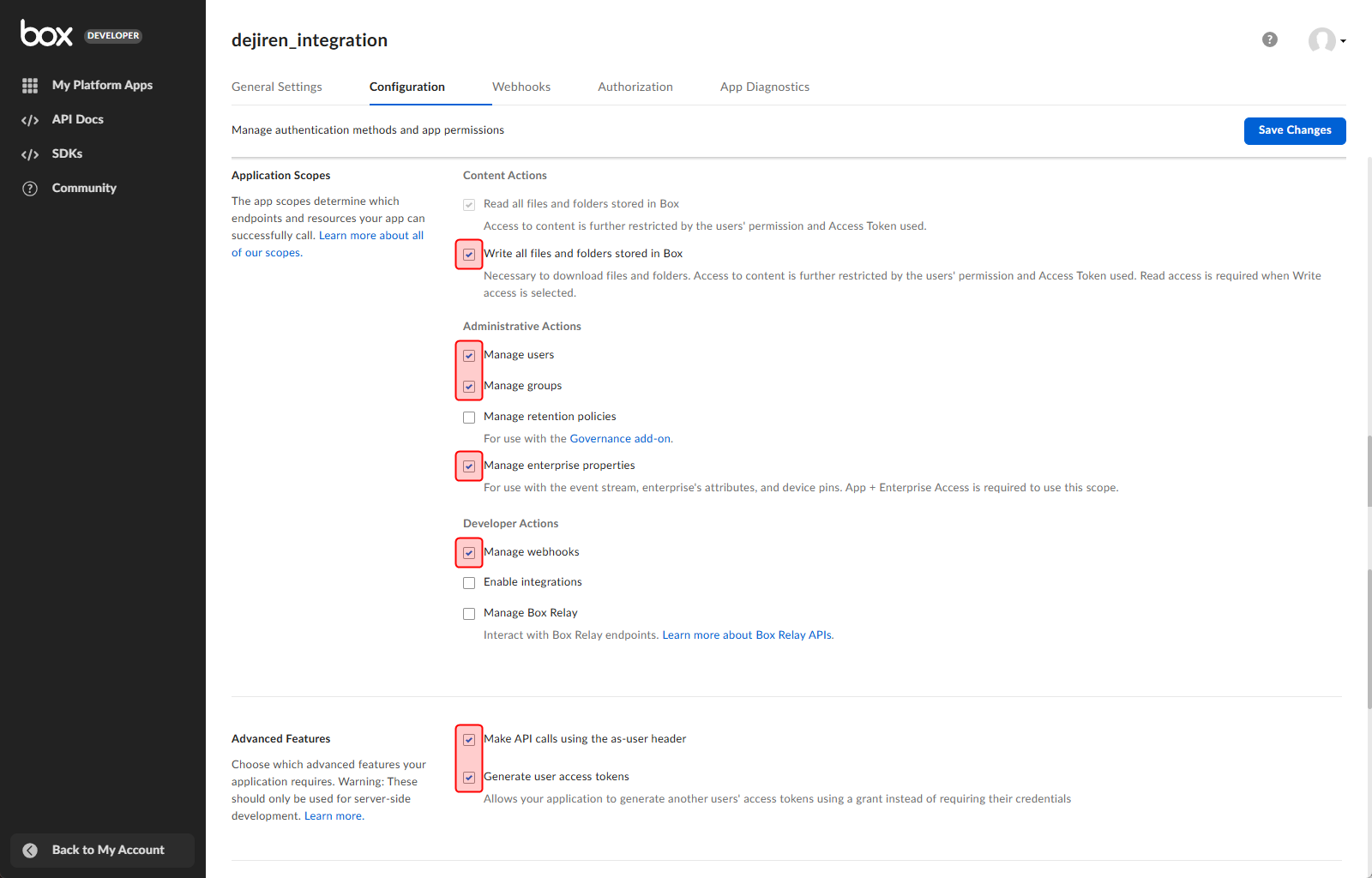Toggle the Manage users checkbox
Image resolution: width=1372 pixels, height=878 pixels.
[x=469, y=356]
